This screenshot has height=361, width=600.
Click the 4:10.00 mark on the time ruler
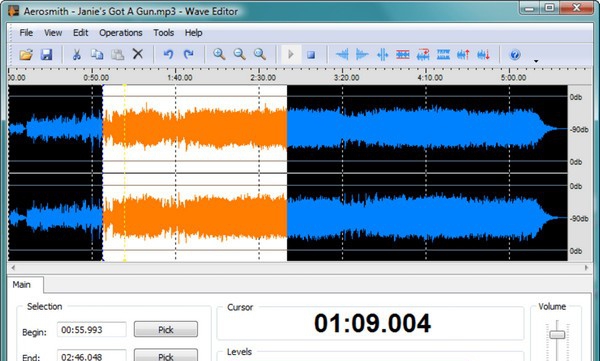430,77
